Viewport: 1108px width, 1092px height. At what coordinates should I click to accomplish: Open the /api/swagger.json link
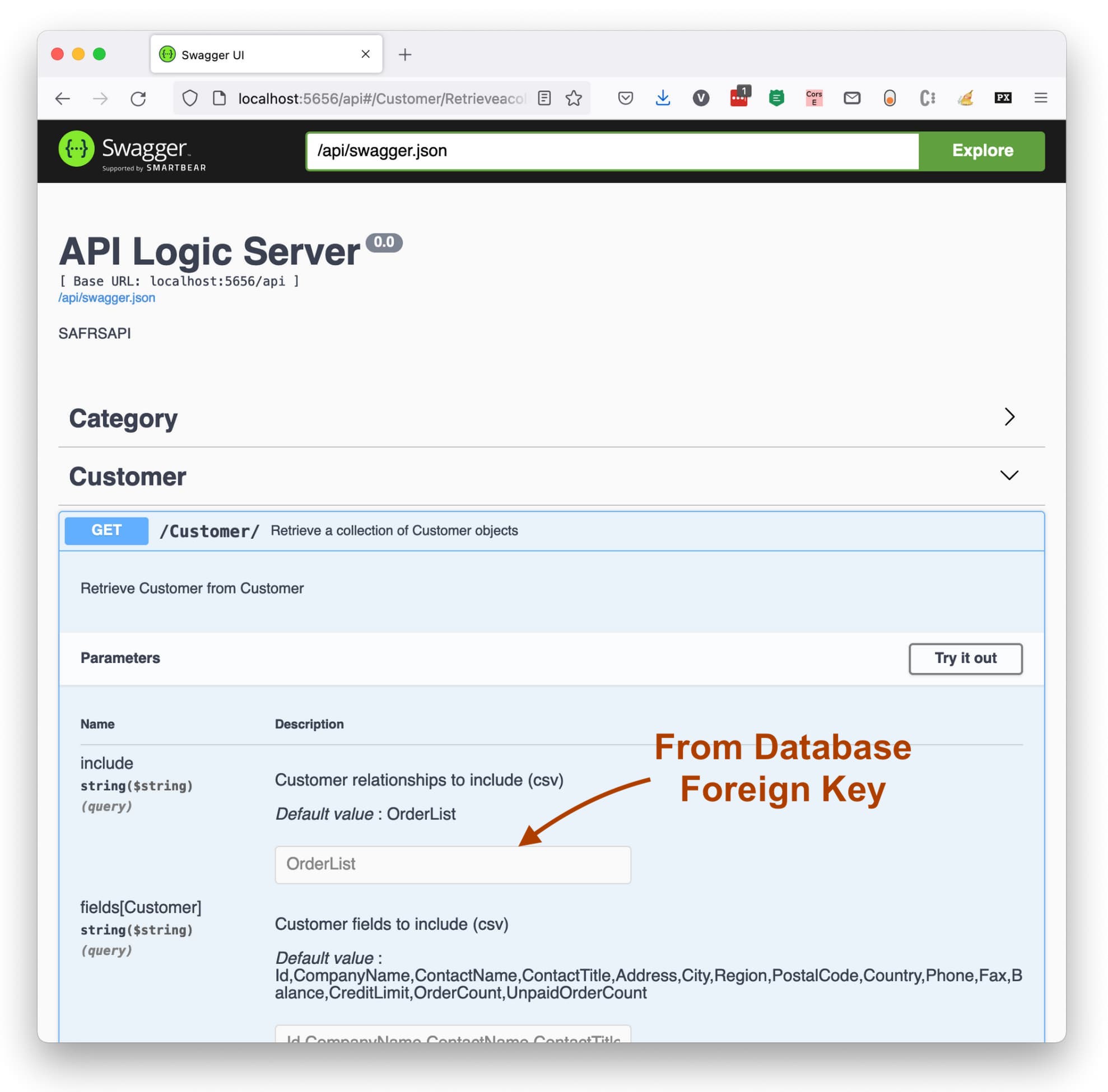pos(106,298)
